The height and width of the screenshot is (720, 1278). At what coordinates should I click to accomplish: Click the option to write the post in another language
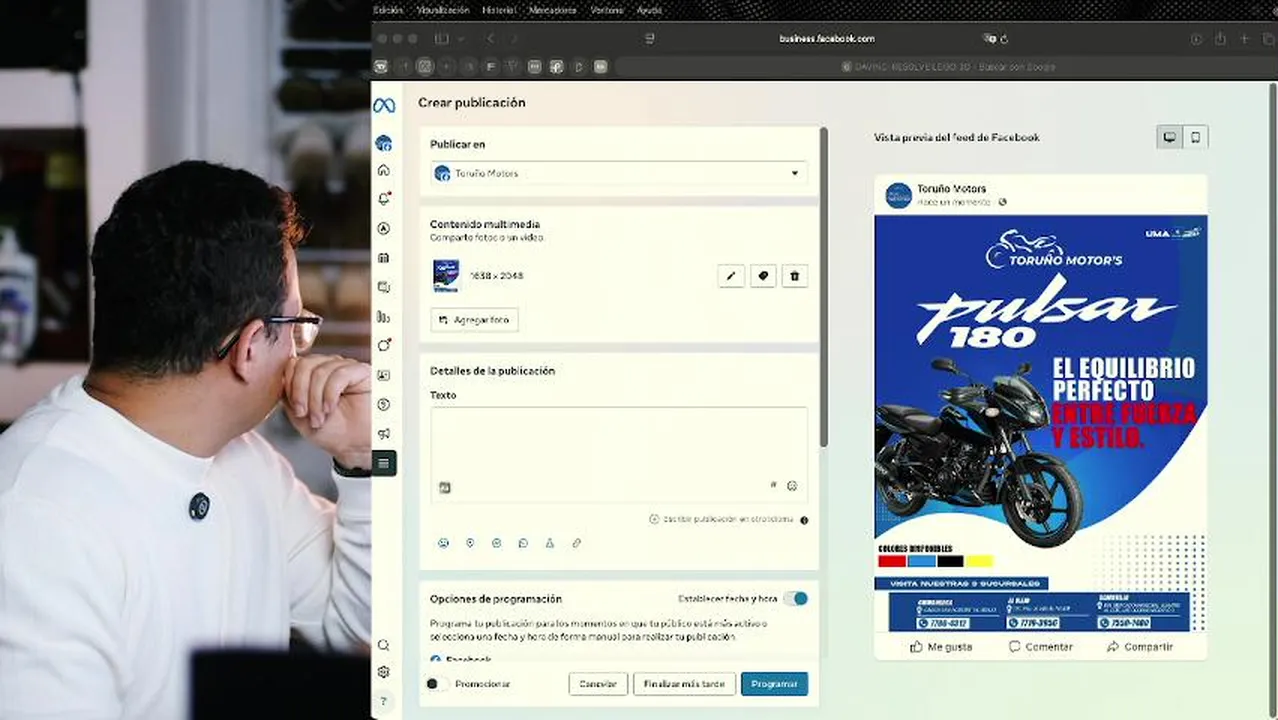(x=721, y=520)
